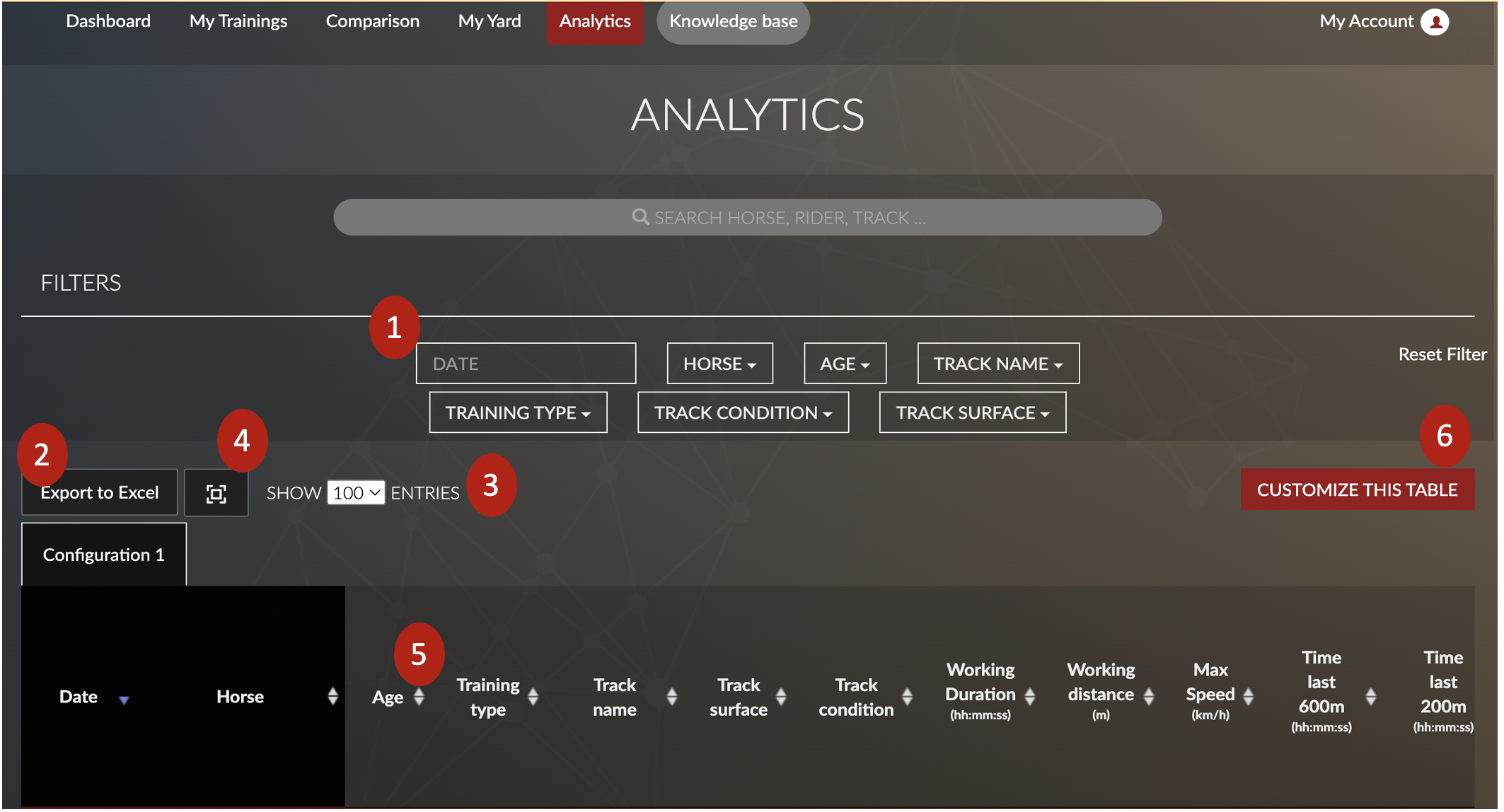Click CUSTOMIZE THIS TABLE button
This screenshot has width=1504, height=812.
pos(1357,489)
